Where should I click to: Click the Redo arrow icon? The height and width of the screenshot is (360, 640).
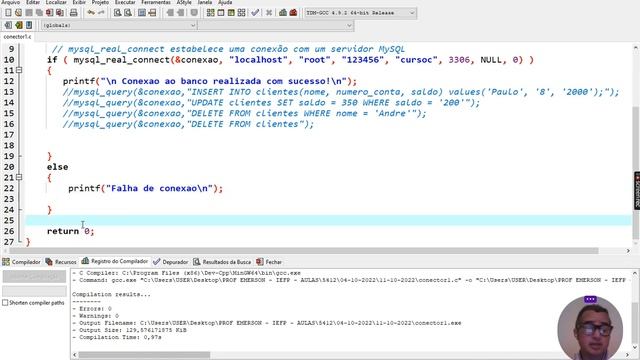tap(101, 13)
